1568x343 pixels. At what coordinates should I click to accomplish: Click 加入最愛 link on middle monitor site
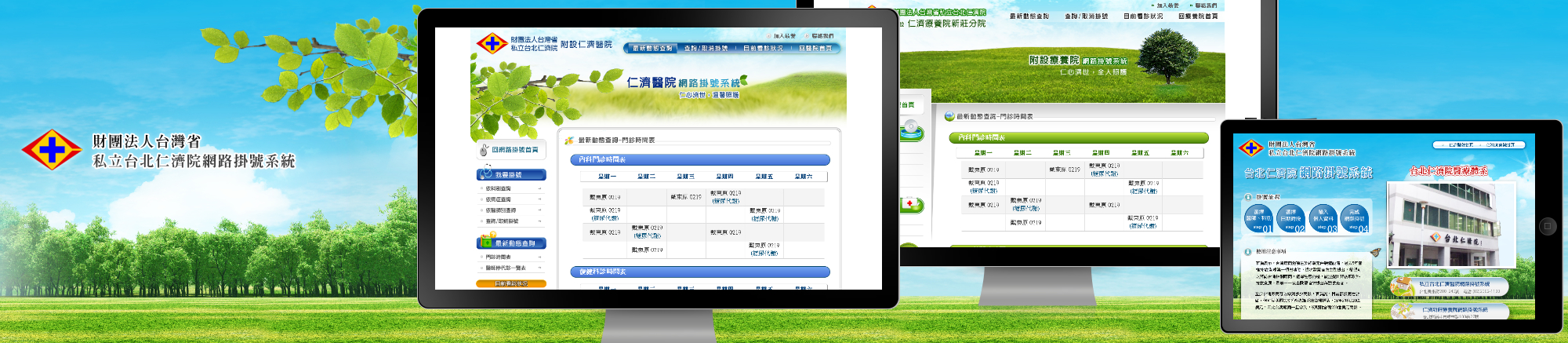click(x=1167, y=5)
